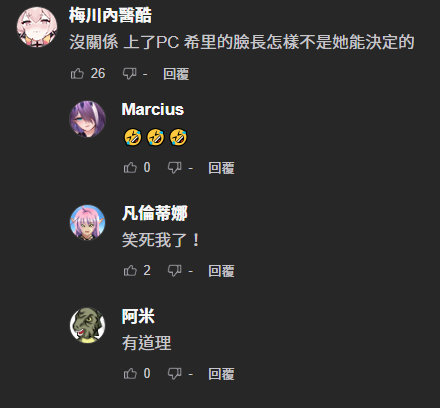Image resolution: width=440 pixels, height=408 pixels.
Task: Visit the username link 阿米
Action: click(138, 316)
